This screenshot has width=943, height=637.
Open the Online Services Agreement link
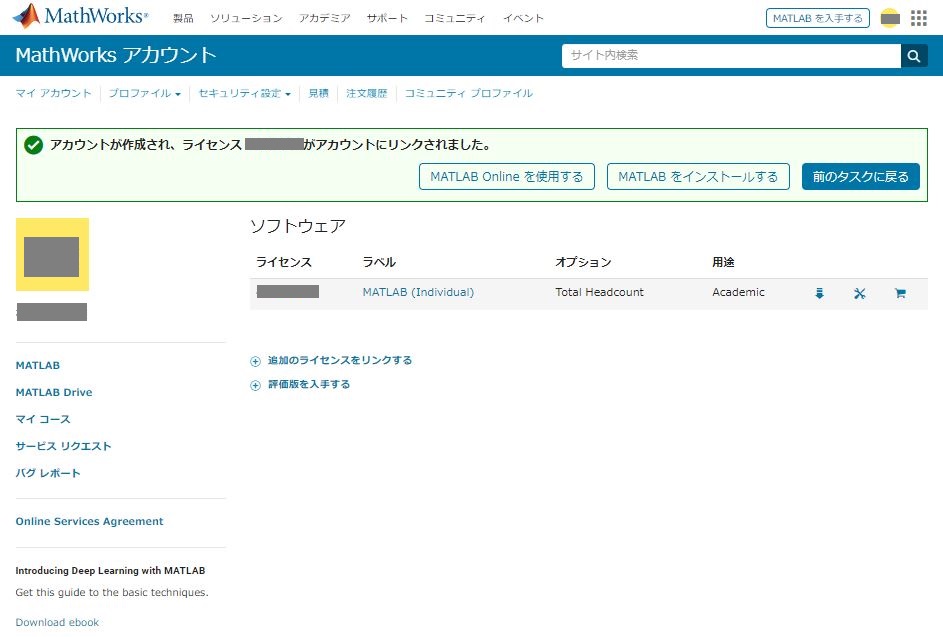click(90, 522)
